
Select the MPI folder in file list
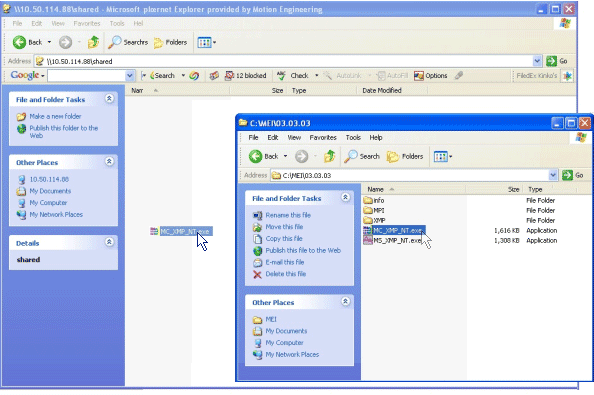point(374,210)
